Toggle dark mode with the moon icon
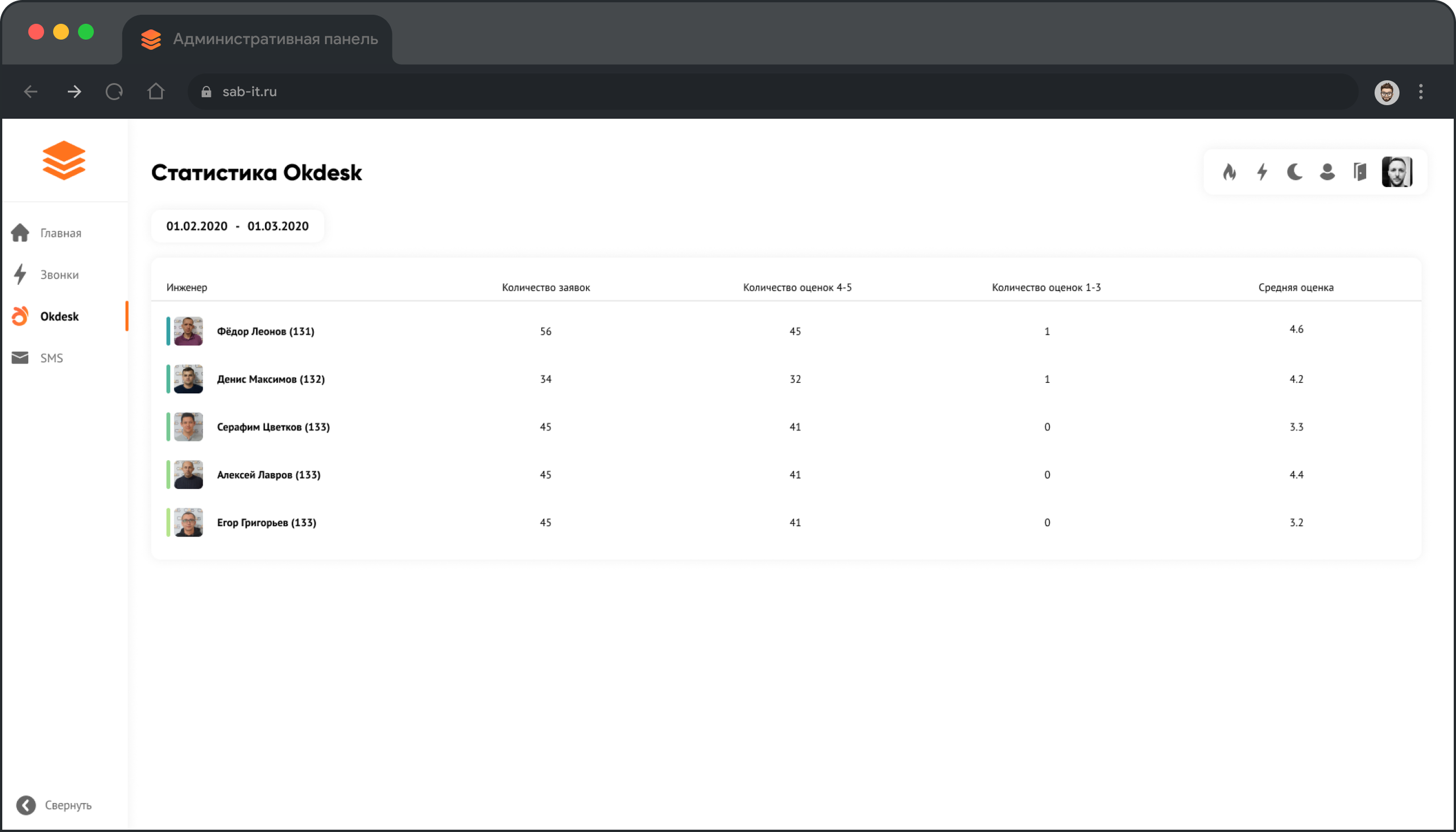This screenshot has height=832, width=1456. 1294,172
